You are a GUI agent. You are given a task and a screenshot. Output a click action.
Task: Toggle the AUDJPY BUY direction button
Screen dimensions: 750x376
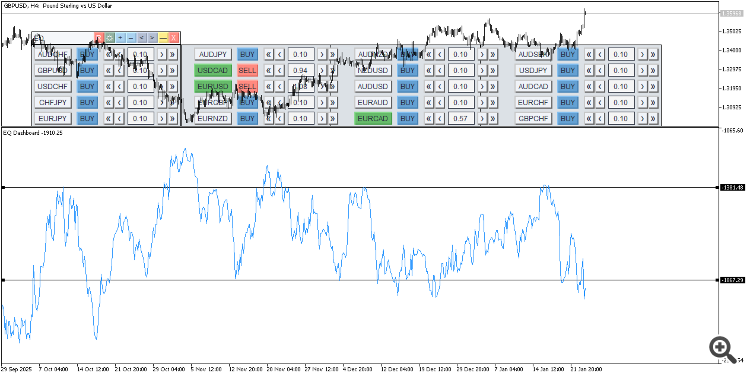tap(247, 55)
